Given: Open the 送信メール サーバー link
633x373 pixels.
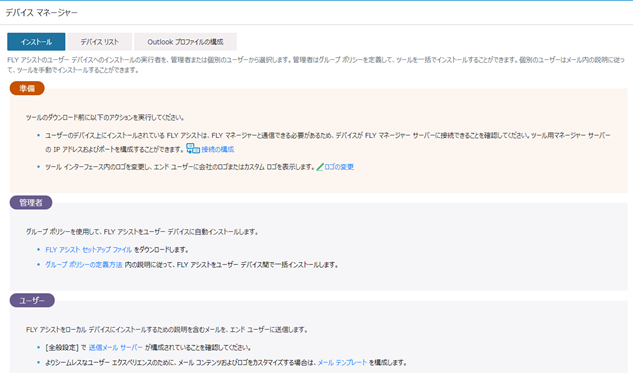Looking at the screenshot, I should pos(115,348).
